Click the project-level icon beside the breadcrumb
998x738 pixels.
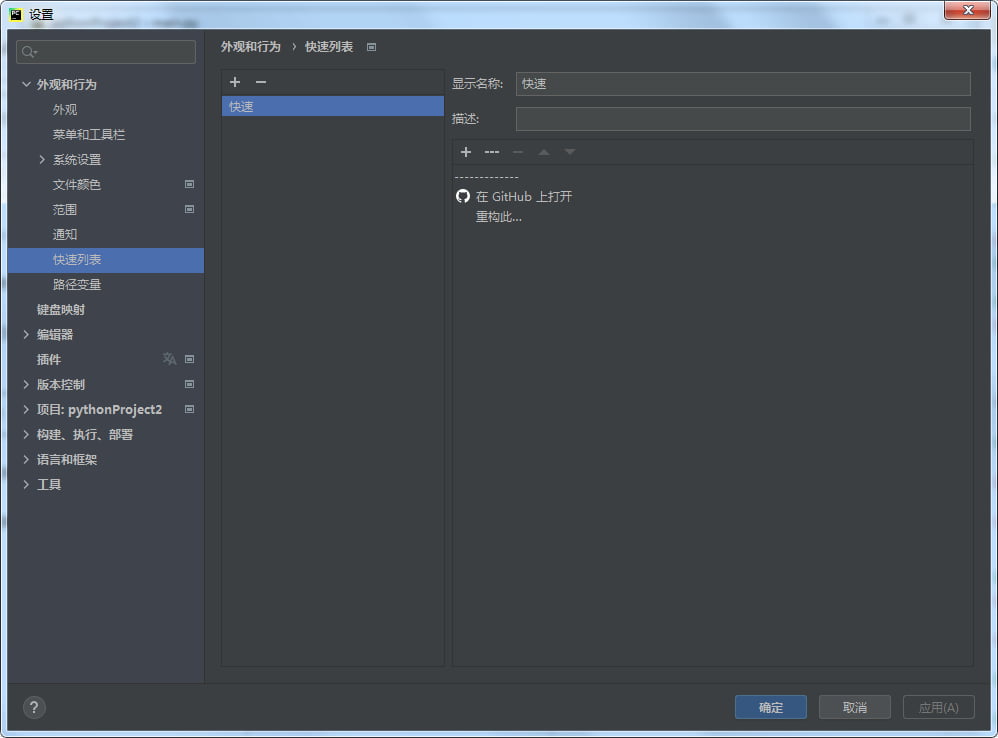click(x=372, y=47)
